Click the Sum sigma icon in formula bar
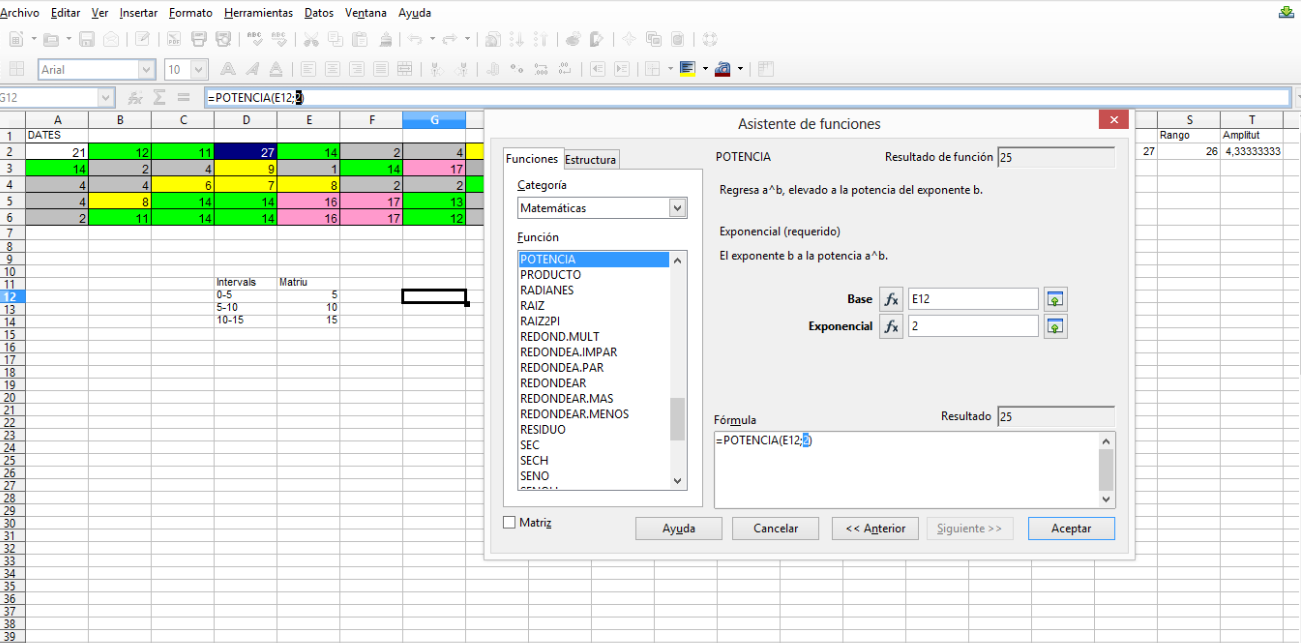 pos(159,98)
